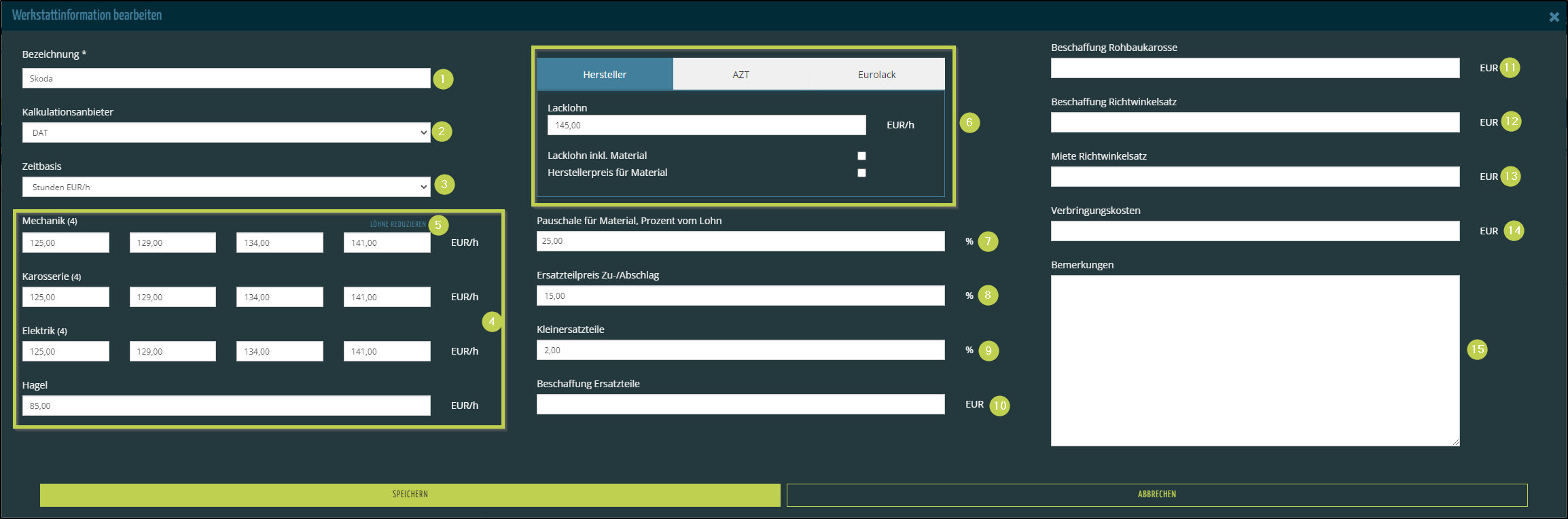Open the Kalkulationsanbieter dropdown showing DAT
This screenshot has height=519, width=1568.
click(x=226, y=132)
